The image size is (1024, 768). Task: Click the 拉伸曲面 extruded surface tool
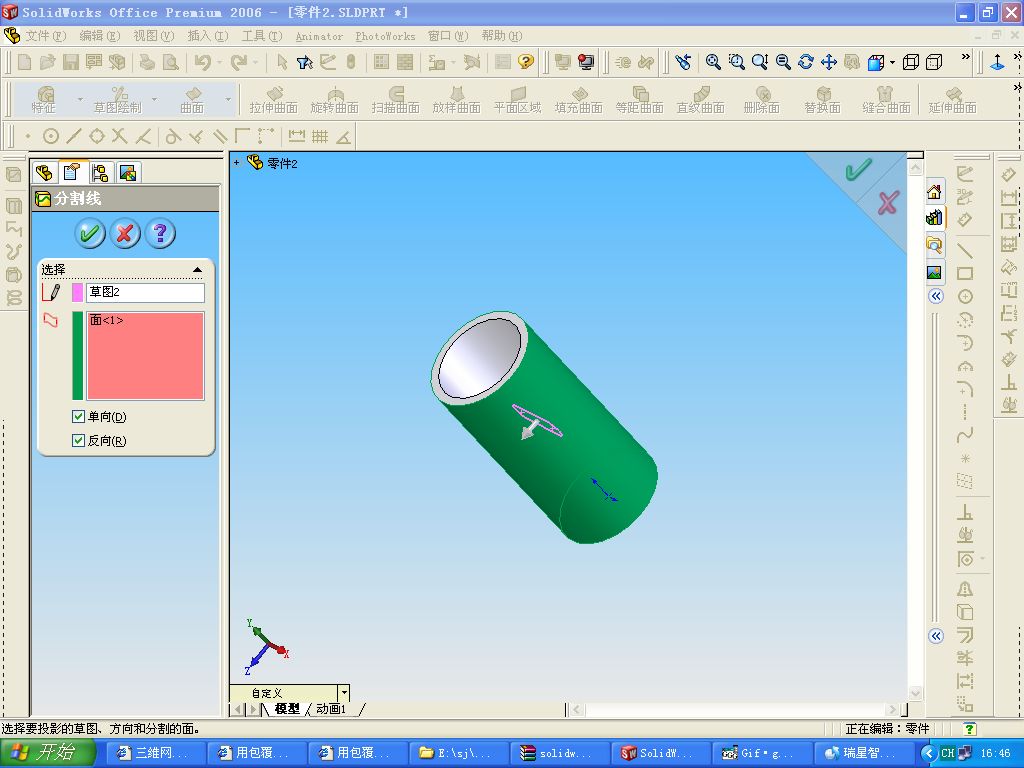(x=273, y=100)
